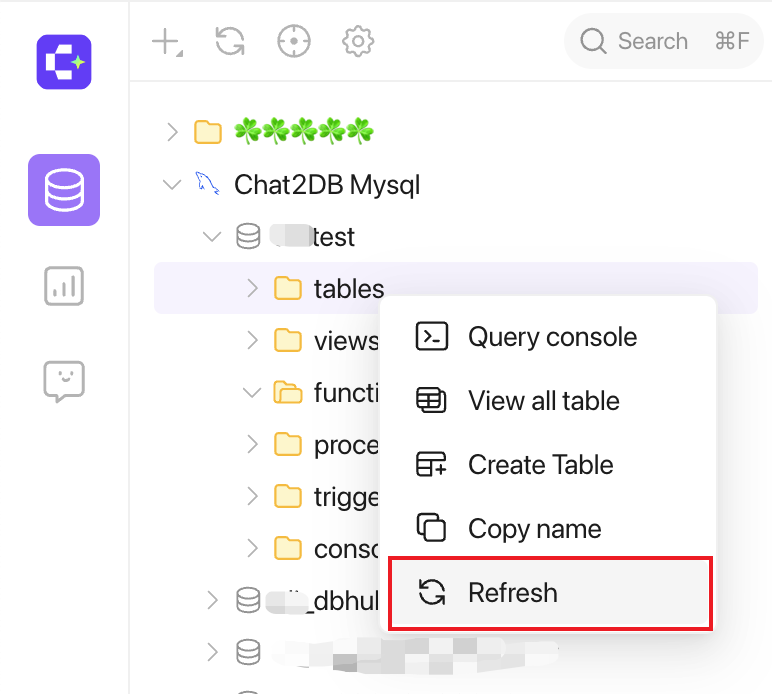Viewport: 772px width, 694px height.
Task: Select the Chat2DB Mysql tree label
Action: 327,185
